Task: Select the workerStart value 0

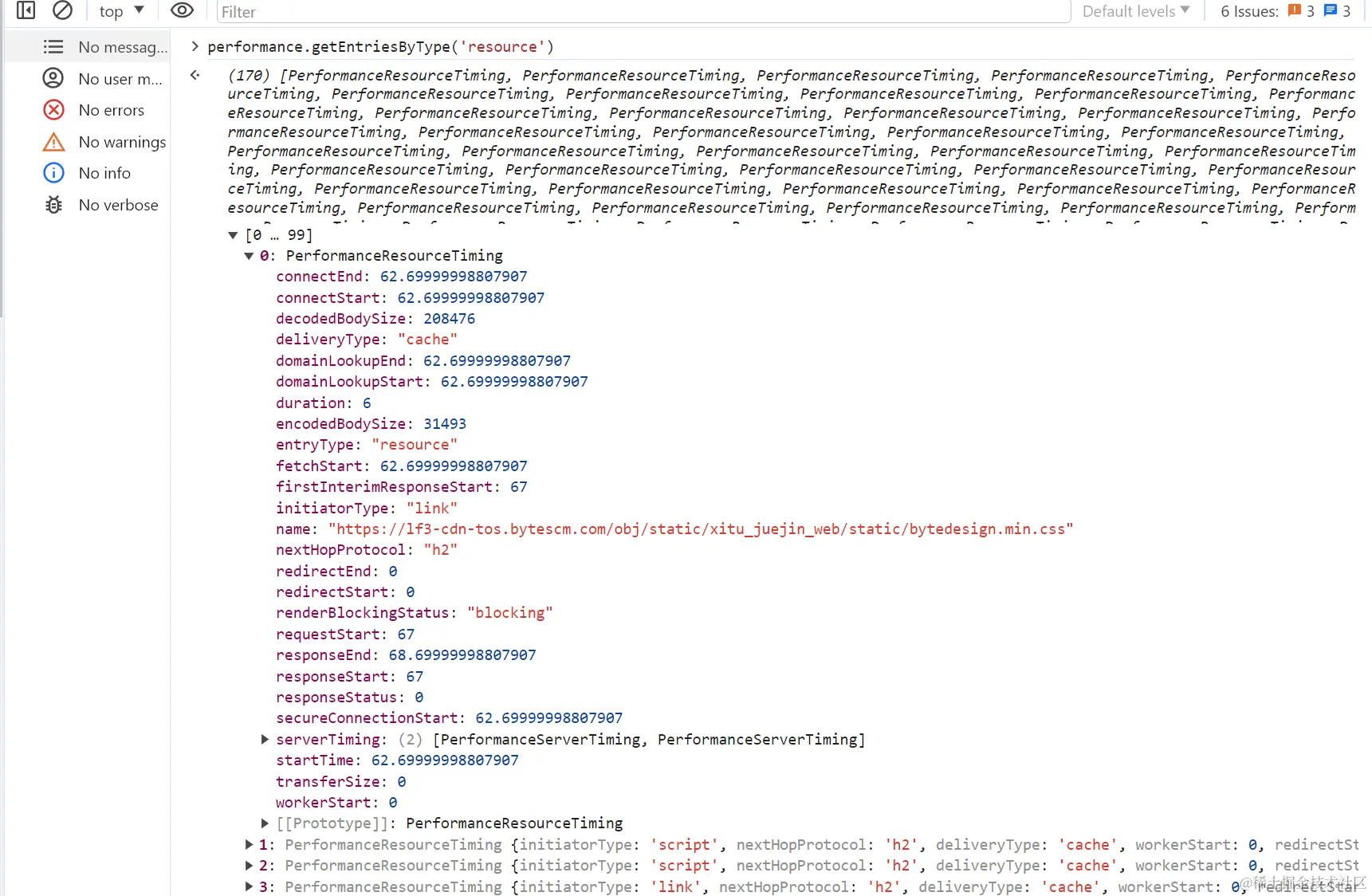Action: [x=393, y=802]
